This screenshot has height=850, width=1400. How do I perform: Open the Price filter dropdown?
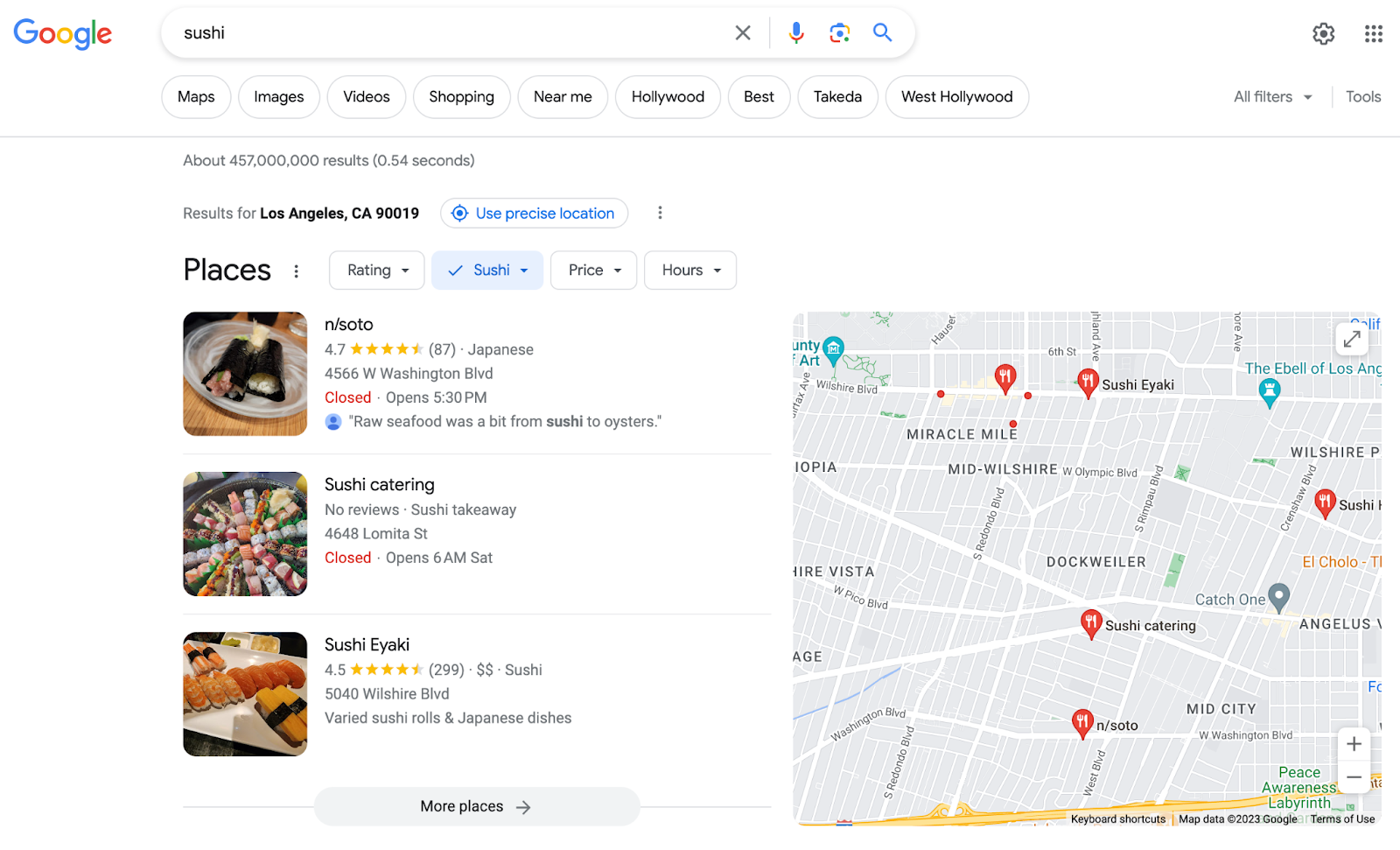coord(594,270)
